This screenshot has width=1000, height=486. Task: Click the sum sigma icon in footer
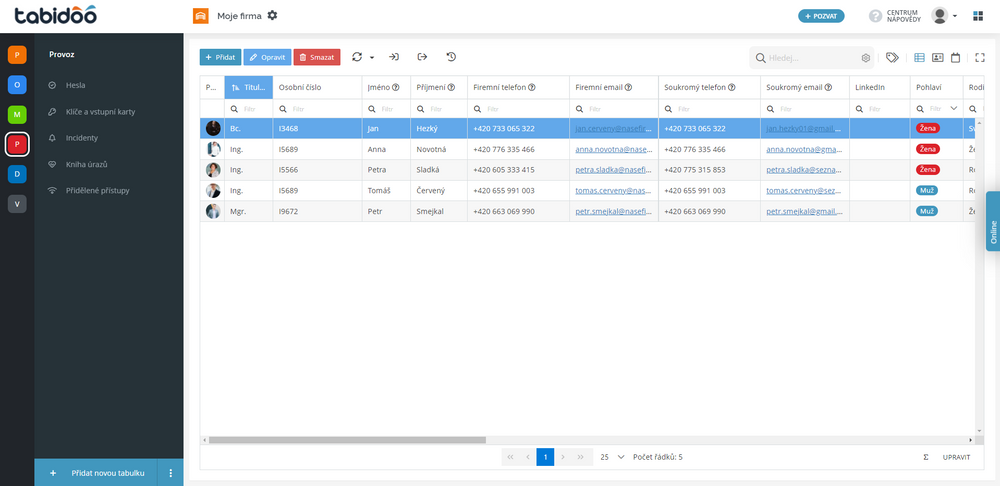(925, 457)
